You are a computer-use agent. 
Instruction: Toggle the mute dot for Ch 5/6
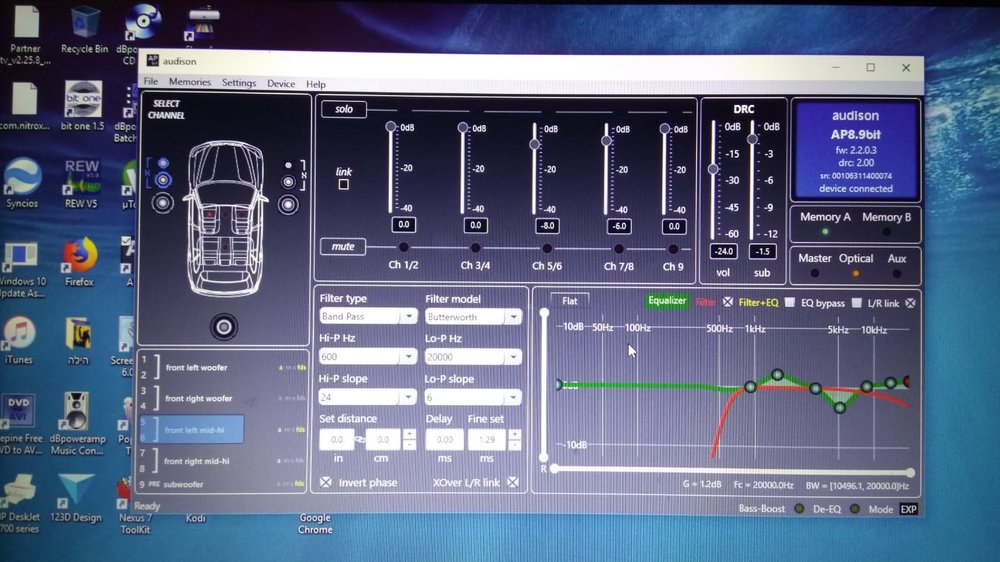coord(547,248)
